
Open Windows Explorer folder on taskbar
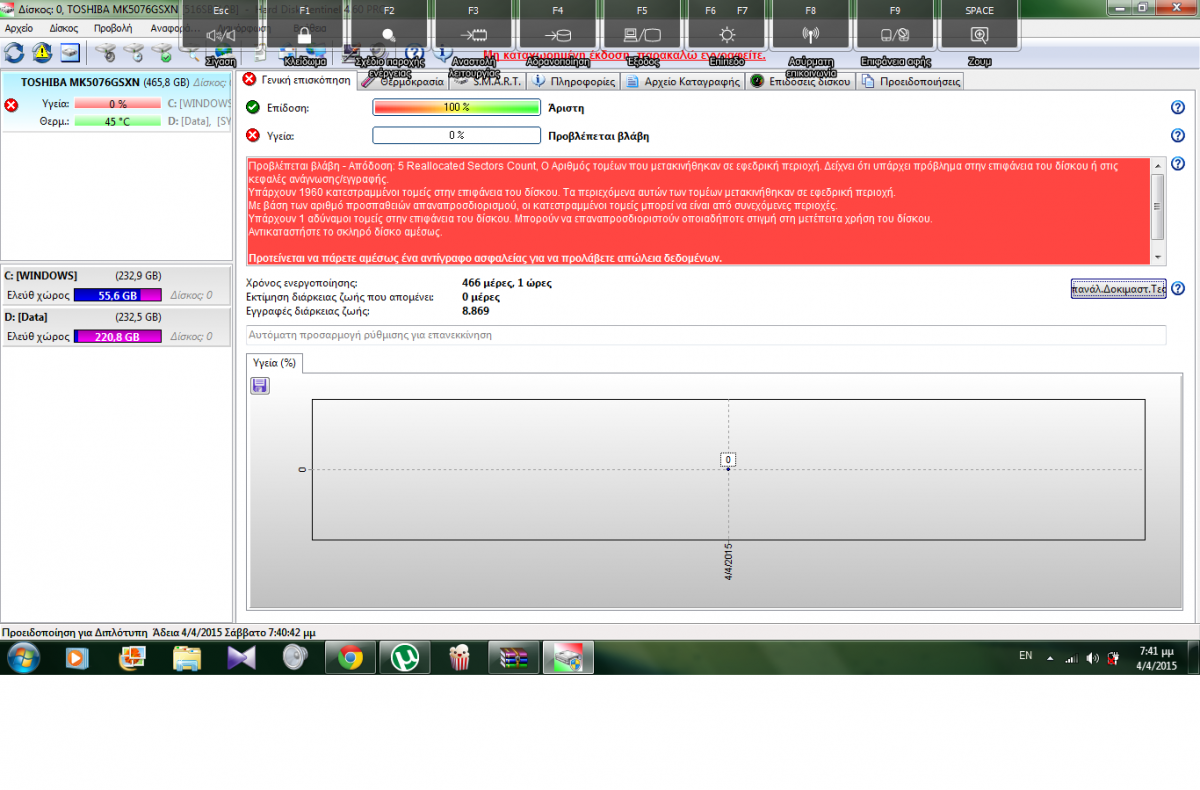pyautogui.click(x=186, y=658)
